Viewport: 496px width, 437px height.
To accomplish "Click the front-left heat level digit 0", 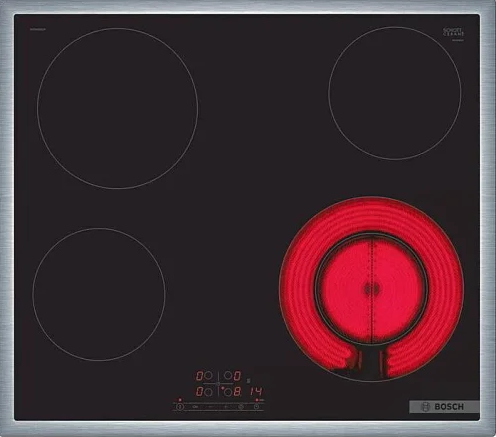I will 199,392.
